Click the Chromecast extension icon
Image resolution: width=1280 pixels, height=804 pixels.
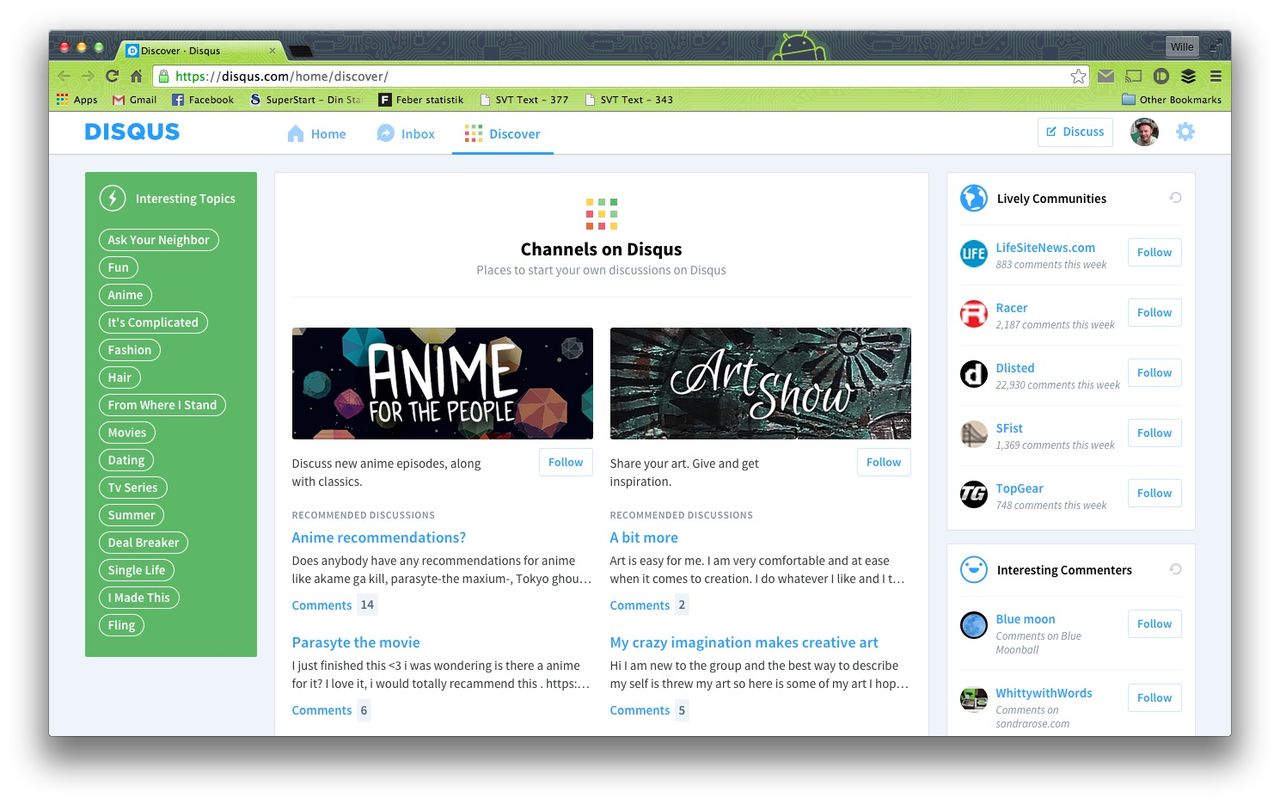(x=1133, y=76)
